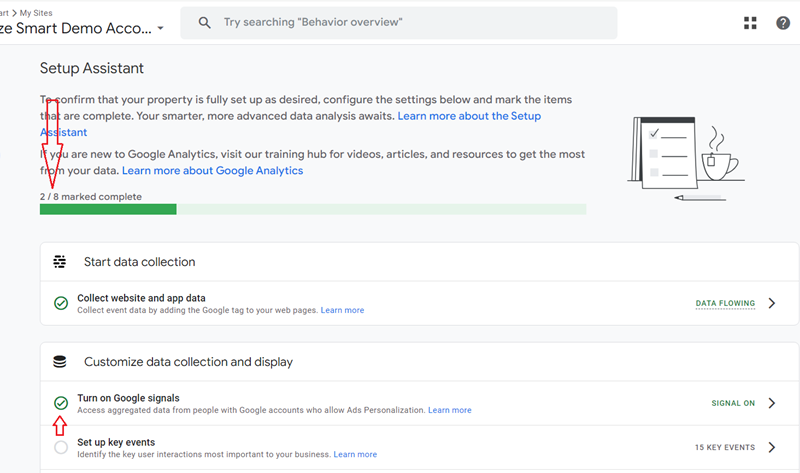The height and width of the screenshot is (473, 800).
Task: Click the green setup progress bar
Action: [313, 209]
